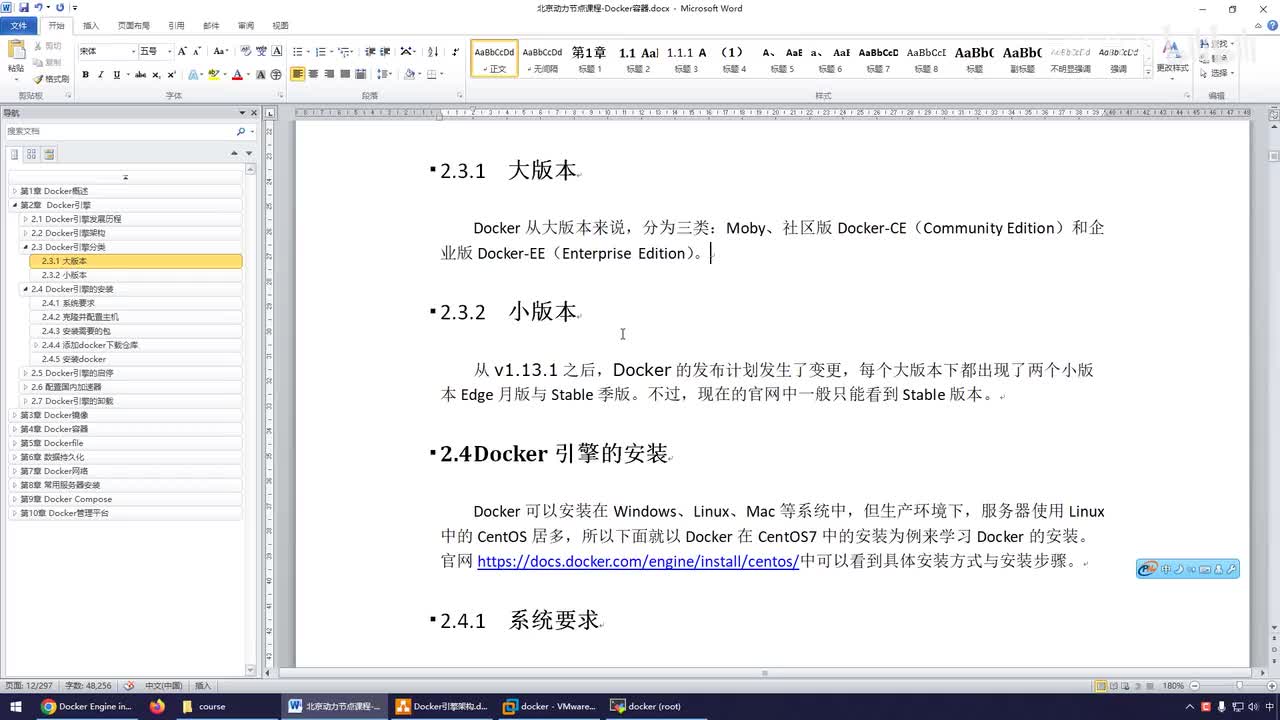The width and height of the screenshot is (1280, 720).
Task: Switch to the 审阅 (Review) ribbon tab
Action: 245,25
